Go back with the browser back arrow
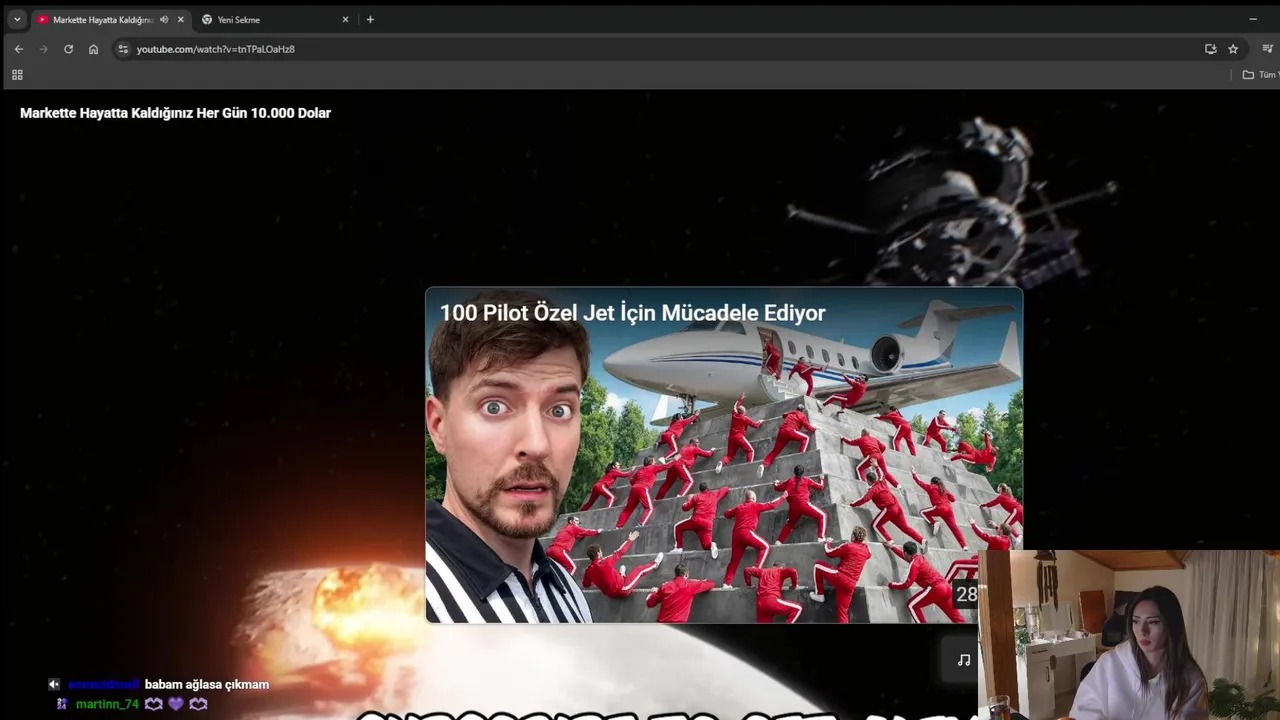1280x720 pixels. tap(18, 49)
